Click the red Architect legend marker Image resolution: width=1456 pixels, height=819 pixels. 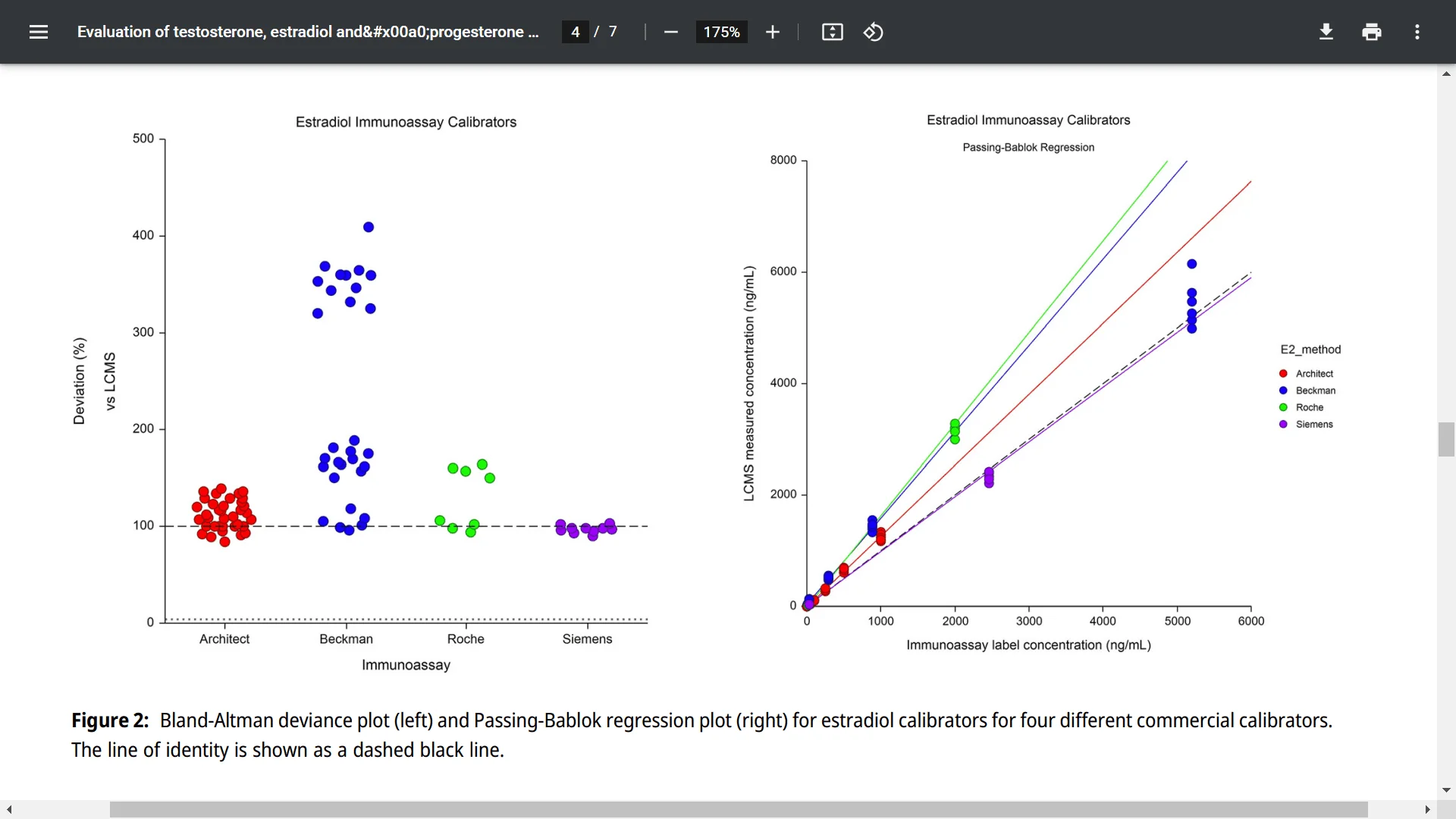(x=1283, y=374)
